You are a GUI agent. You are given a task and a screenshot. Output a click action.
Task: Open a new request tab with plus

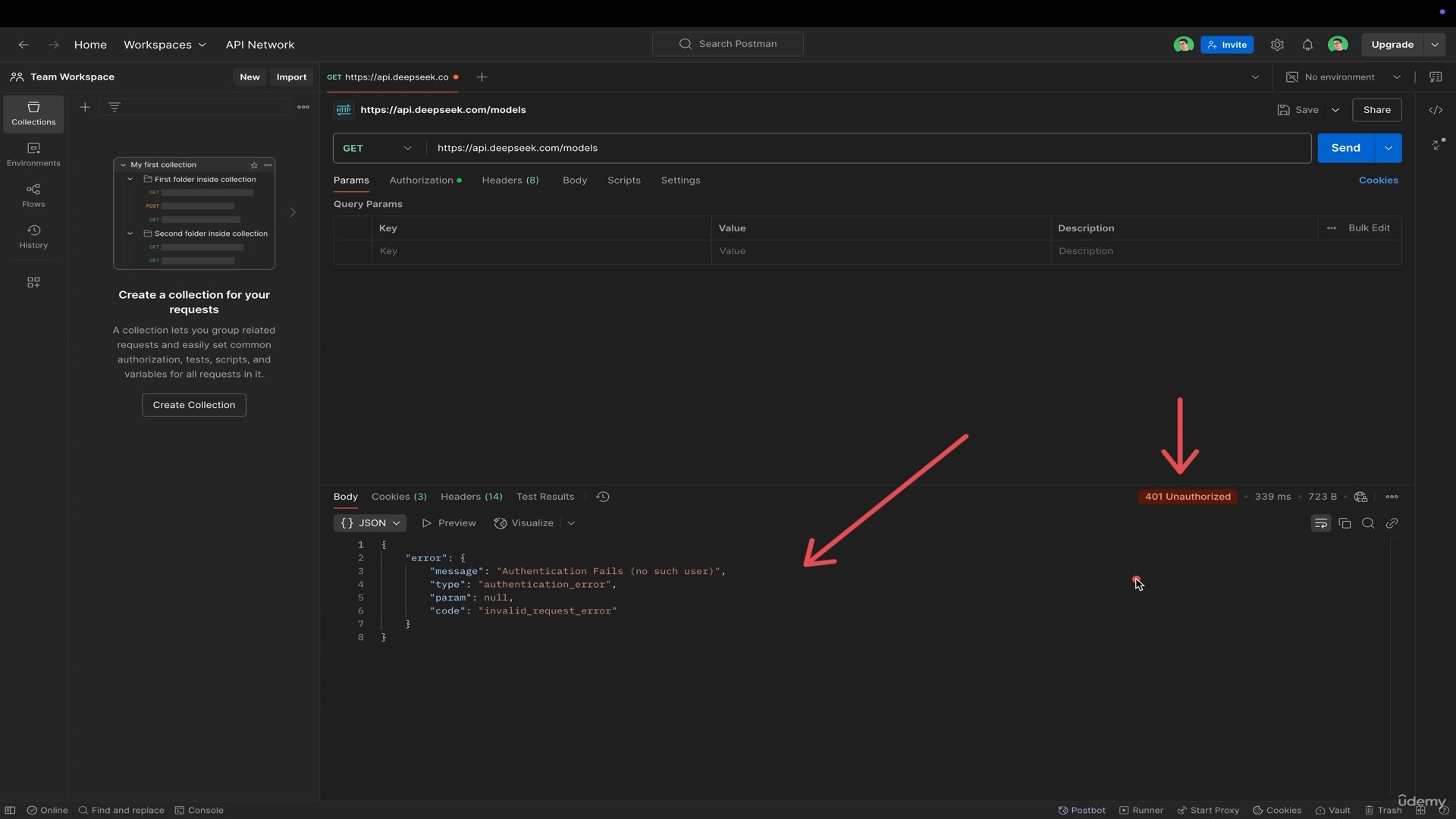click(482, 77)
